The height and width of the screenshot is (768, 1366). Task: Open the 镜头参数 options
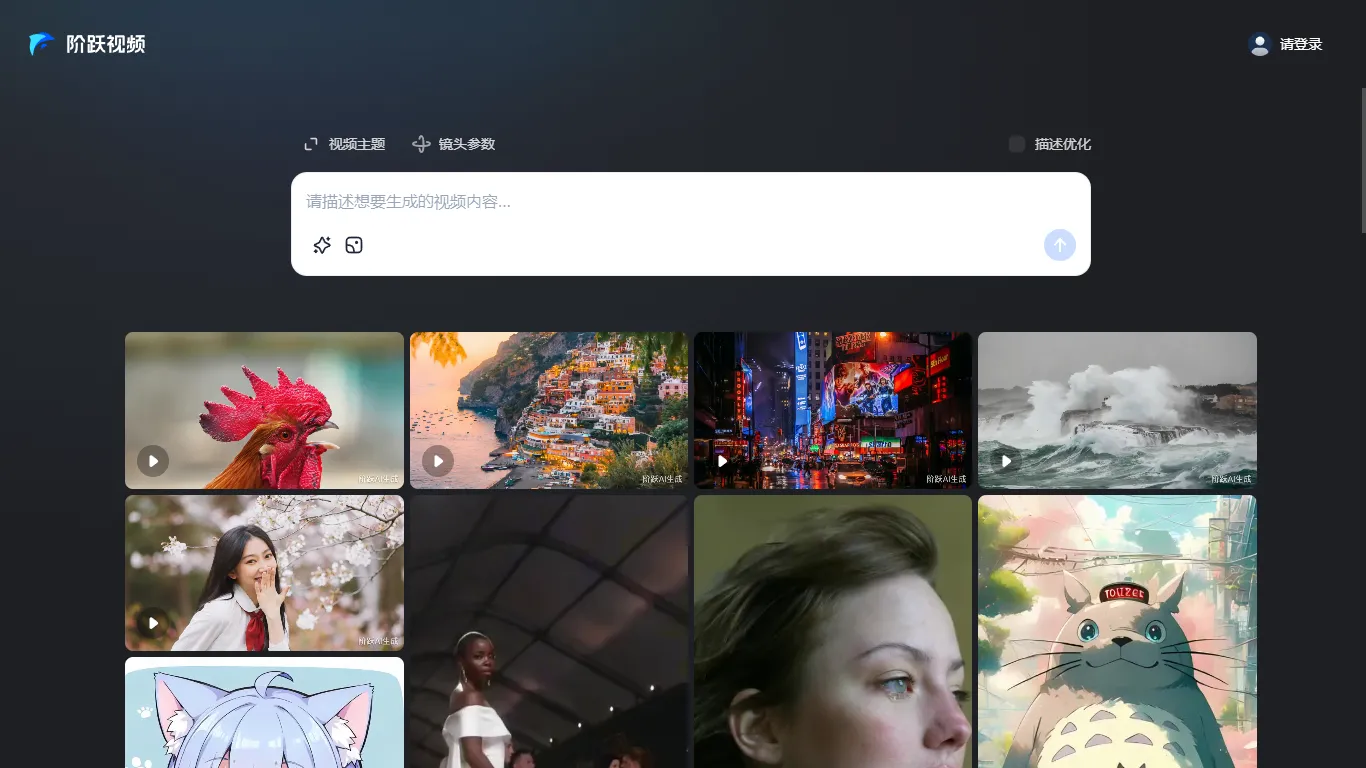(x=454, y=144)
